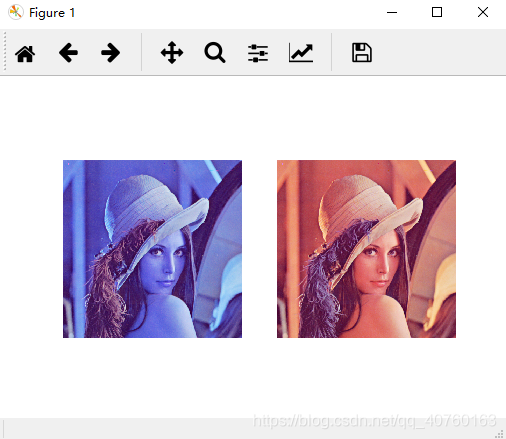Maximize the Figure 1 window
This screenshot has width=506, height=439.
click(x=437, y=12)
